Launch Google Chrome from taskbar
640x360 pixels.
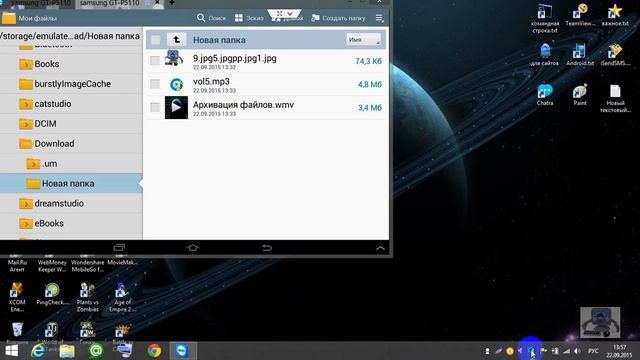pos(154,351)
